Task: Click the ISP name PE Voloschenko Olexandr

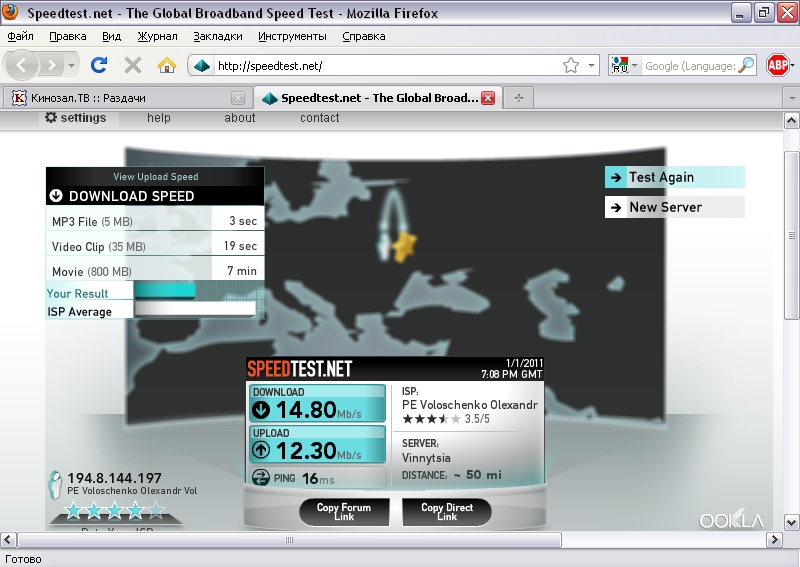Action: 470,405
